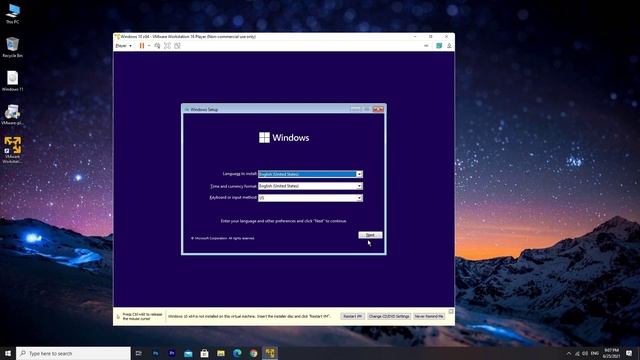Click the Type here to search box

tap(73, 353)
